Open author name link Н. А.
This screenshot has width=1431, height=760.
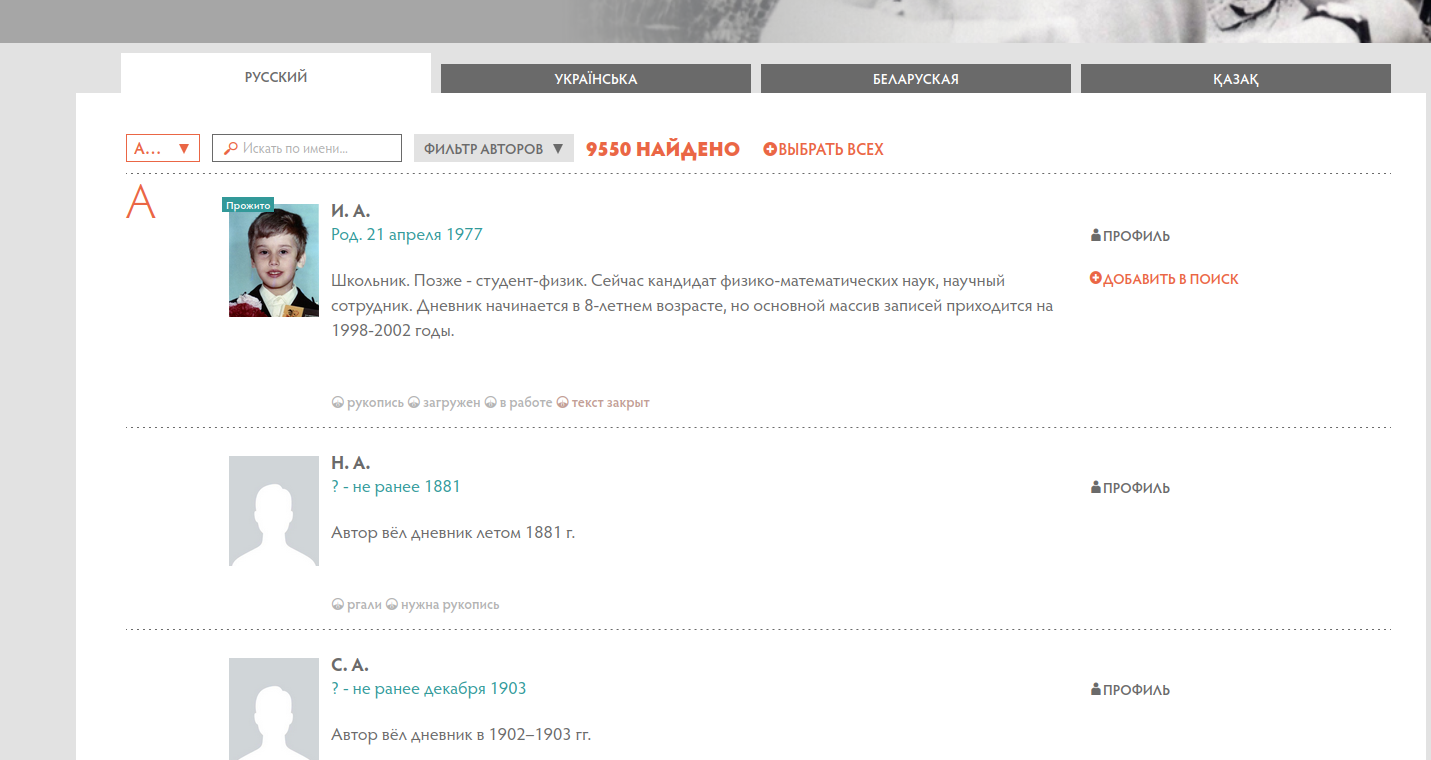click(350, 463)
